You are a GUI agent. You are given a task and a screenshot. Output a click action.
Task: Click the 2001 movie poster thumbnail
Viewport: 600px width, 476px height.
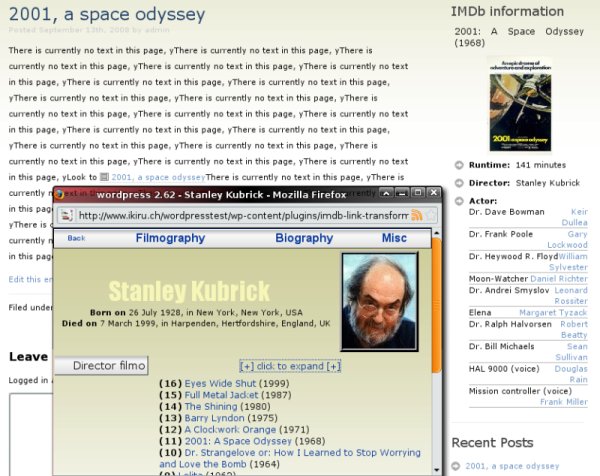click(520, 104)
